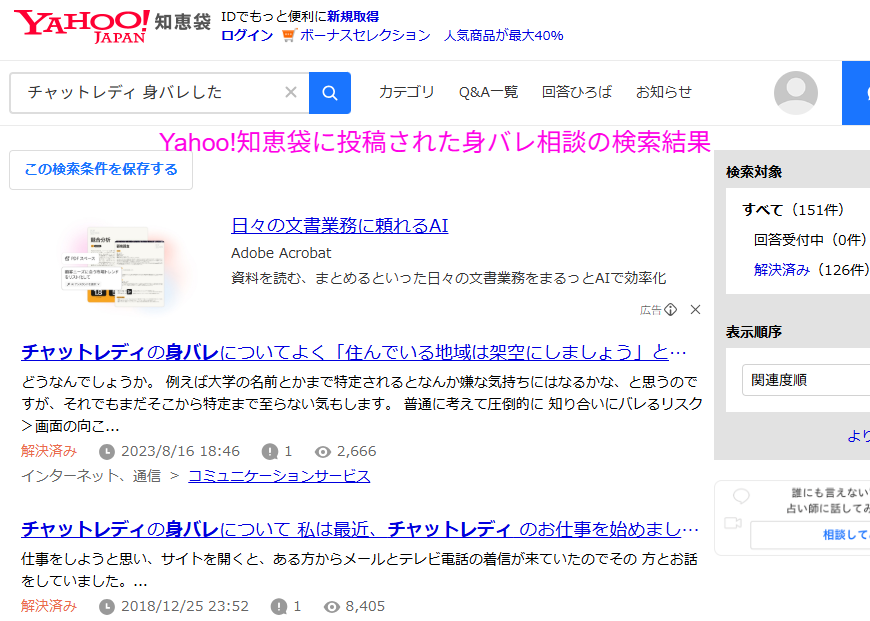This screenshot has width=870, height=621.
Task: Open the result starting 私は最近、チャットレディ
Action: pyautogui.click(x=360, y=529)
